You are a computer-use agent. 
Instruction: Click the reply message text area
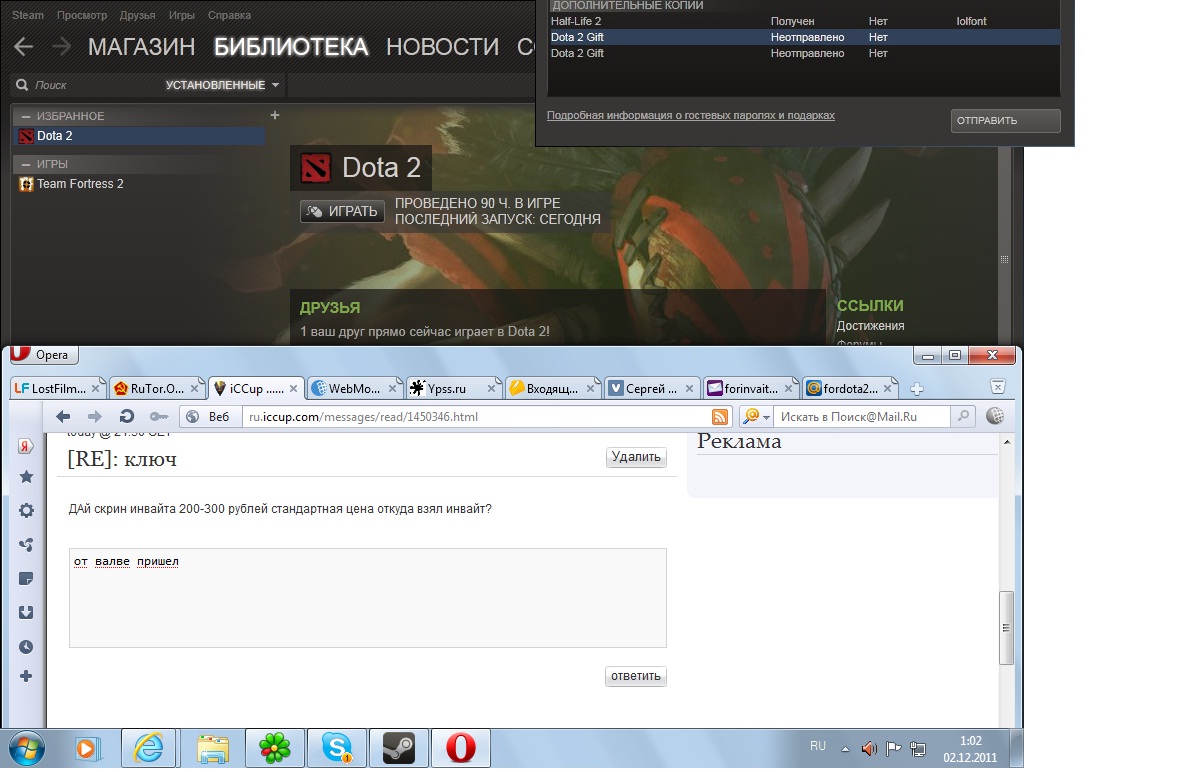(x=368, y=598)
